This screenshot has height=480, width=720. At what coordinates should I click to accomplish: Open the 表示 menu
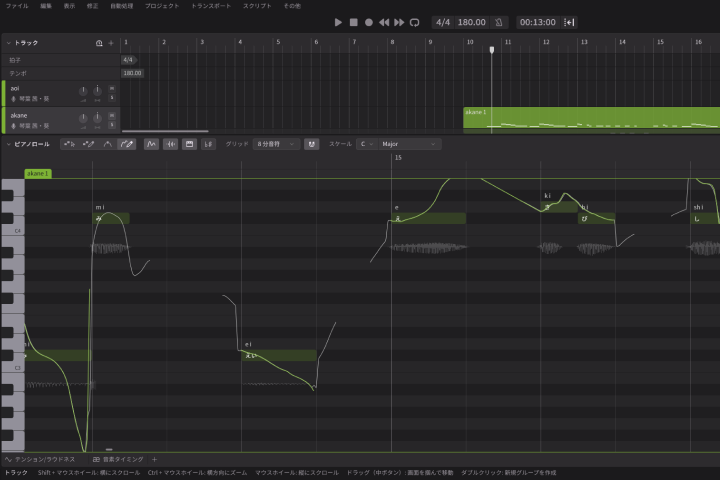click(x=69, y=6)
